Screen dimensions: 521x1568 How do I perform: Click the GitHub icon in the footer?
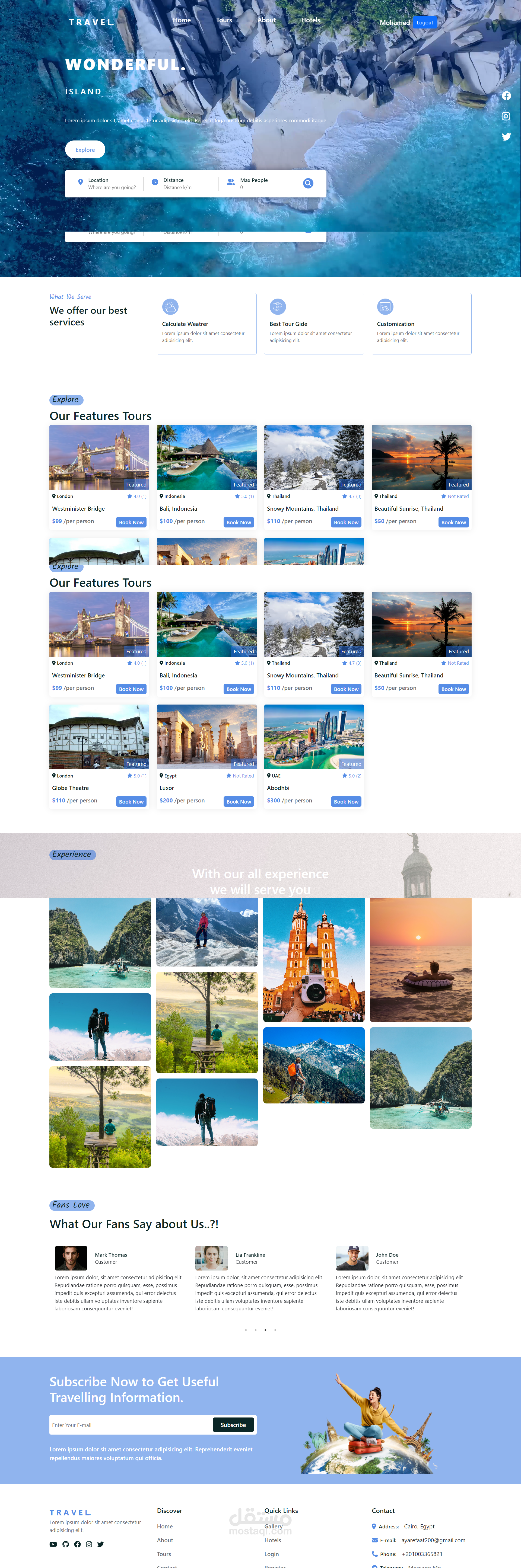coord(65,1544)
